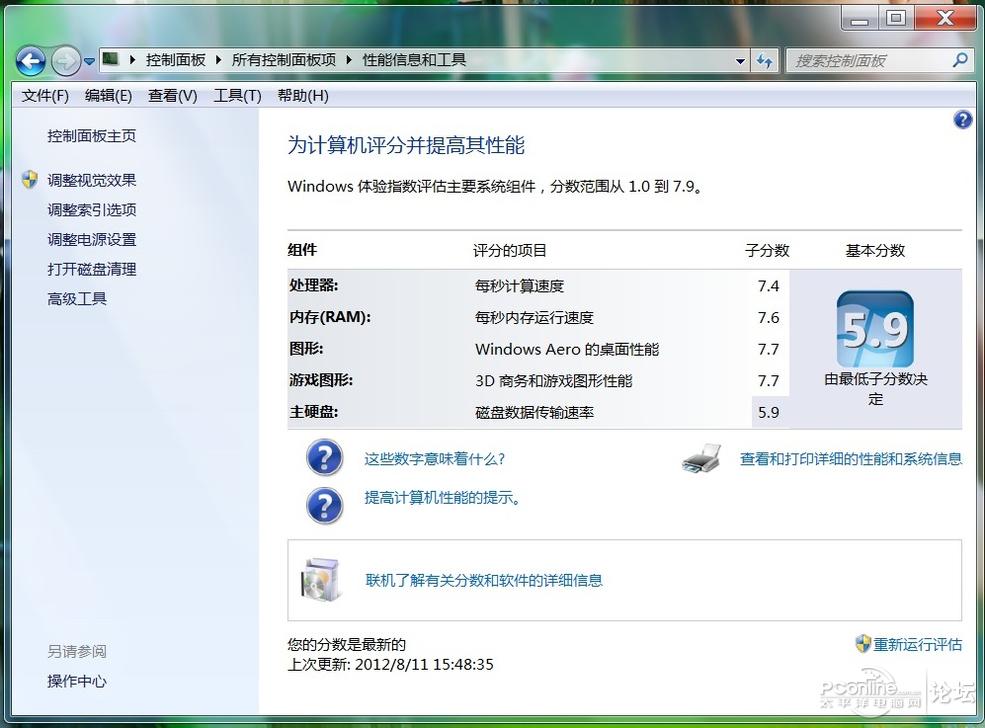This screenshot has height=728, width=985.
Task: Click 控制面板 breadcrumb in address bar
Action: tap(176, 60)
